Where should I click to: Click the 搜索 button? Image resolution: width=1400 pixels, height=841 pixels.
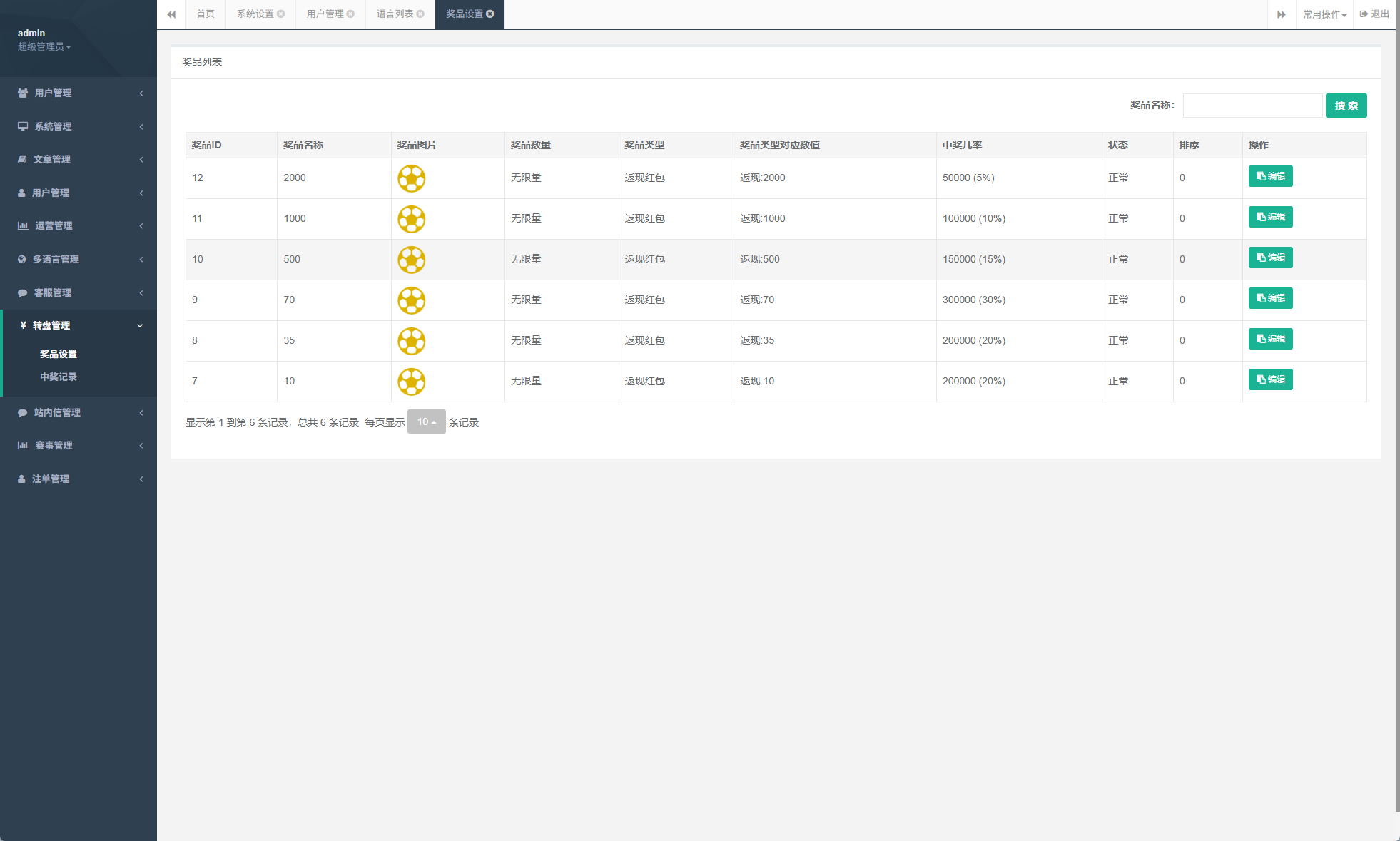pos(1346,106)
